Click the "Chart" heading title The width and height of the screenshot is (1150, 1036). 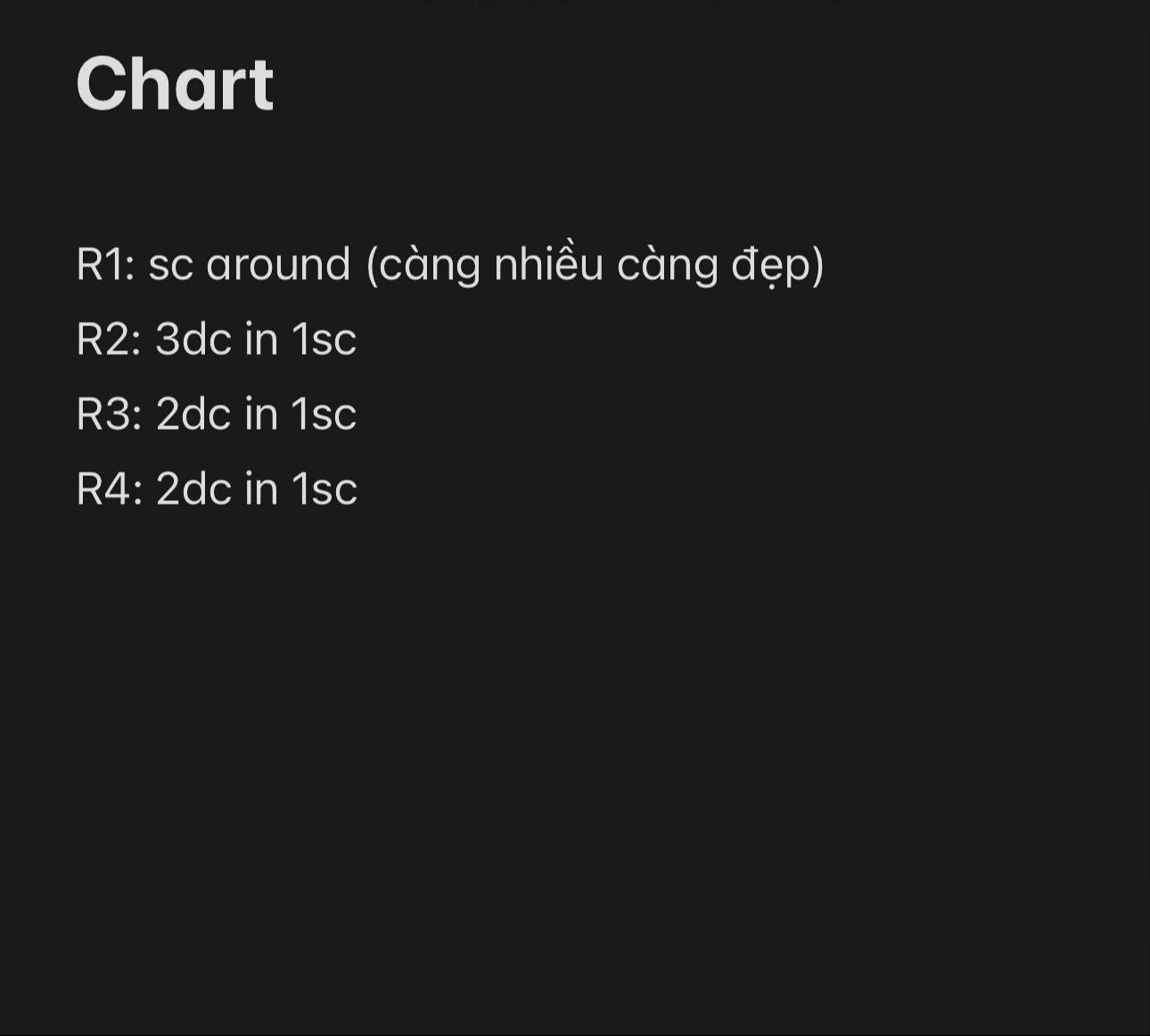point(175,84)
